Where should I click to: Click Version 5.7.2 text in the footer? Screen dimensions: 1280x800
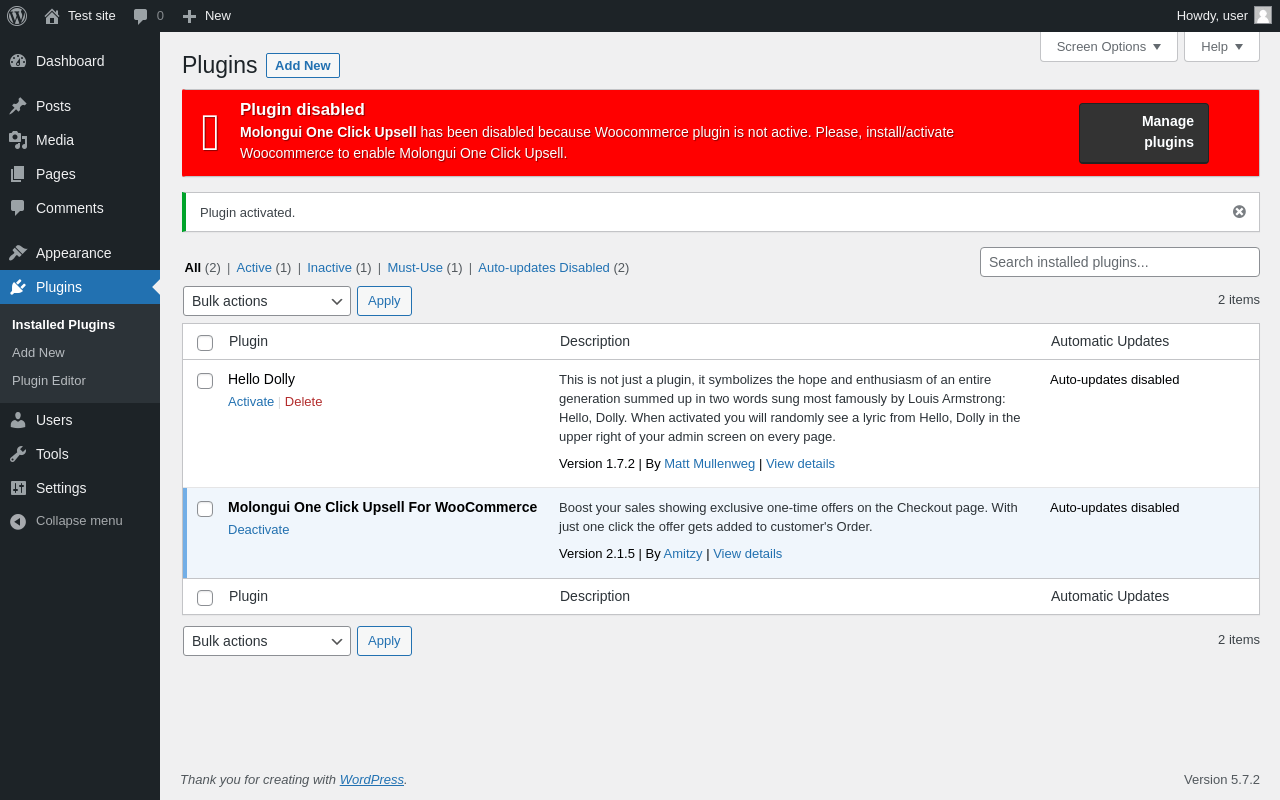point(1222,780)
